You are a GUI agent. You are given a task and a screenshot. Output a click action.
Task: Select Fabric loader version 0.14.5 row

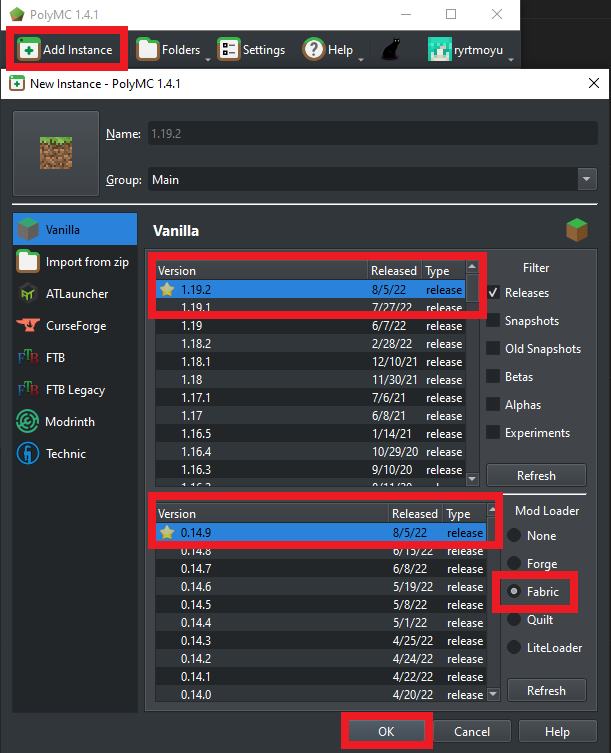pyautogui.click(x=321, y=605)
